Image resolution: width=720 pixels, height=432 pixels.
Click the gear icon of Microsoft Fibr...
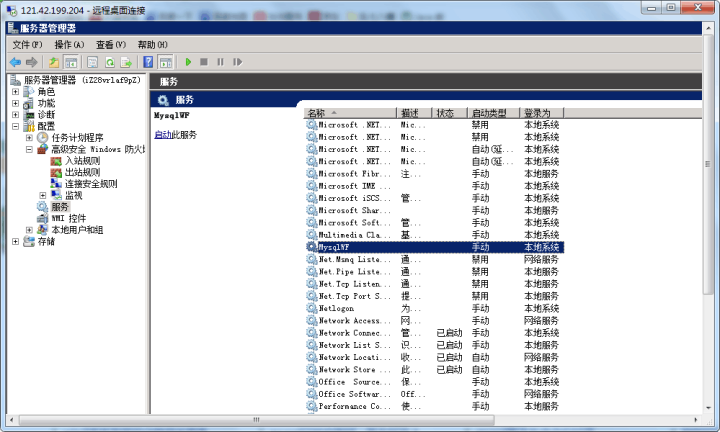pos(312,174)
